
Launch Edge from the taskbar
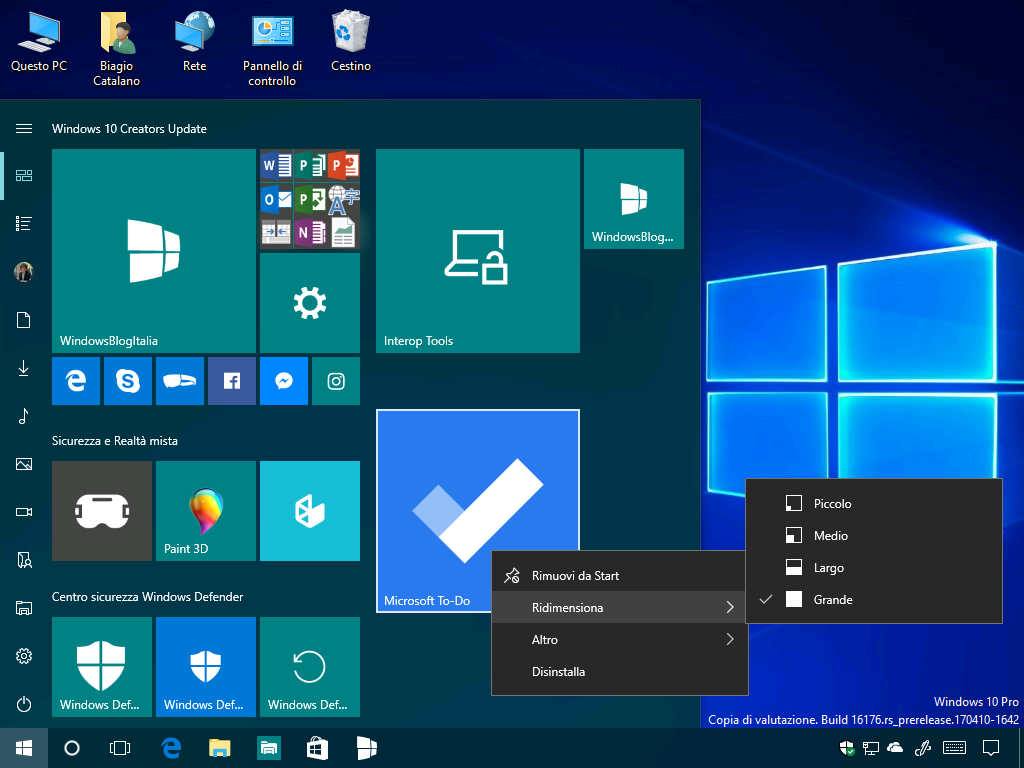click(x=171, y=748)
